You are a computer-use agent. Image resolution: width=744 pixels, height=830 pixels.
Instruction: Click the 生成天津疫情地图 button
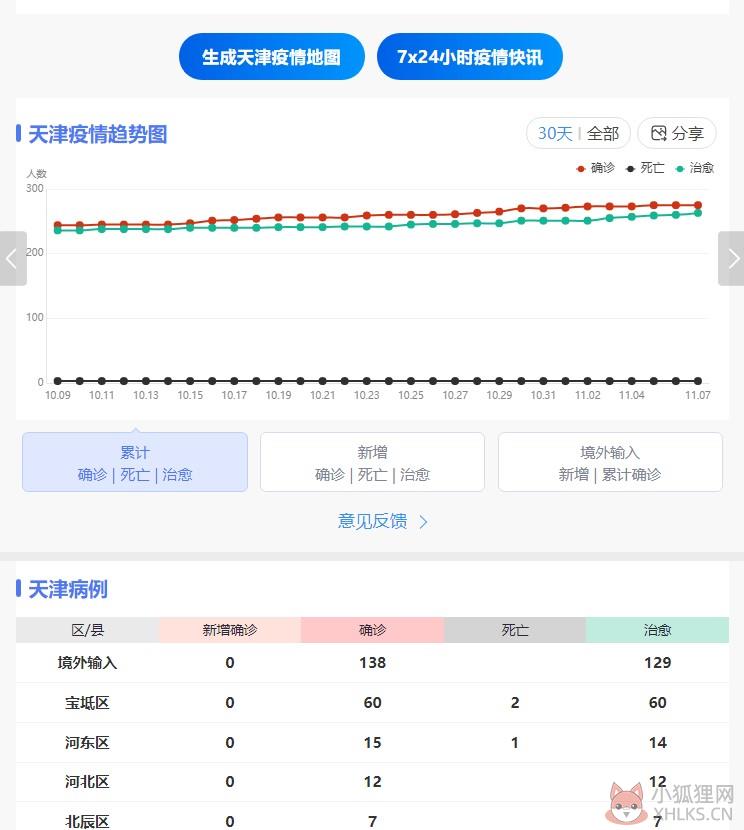(271, 57)
